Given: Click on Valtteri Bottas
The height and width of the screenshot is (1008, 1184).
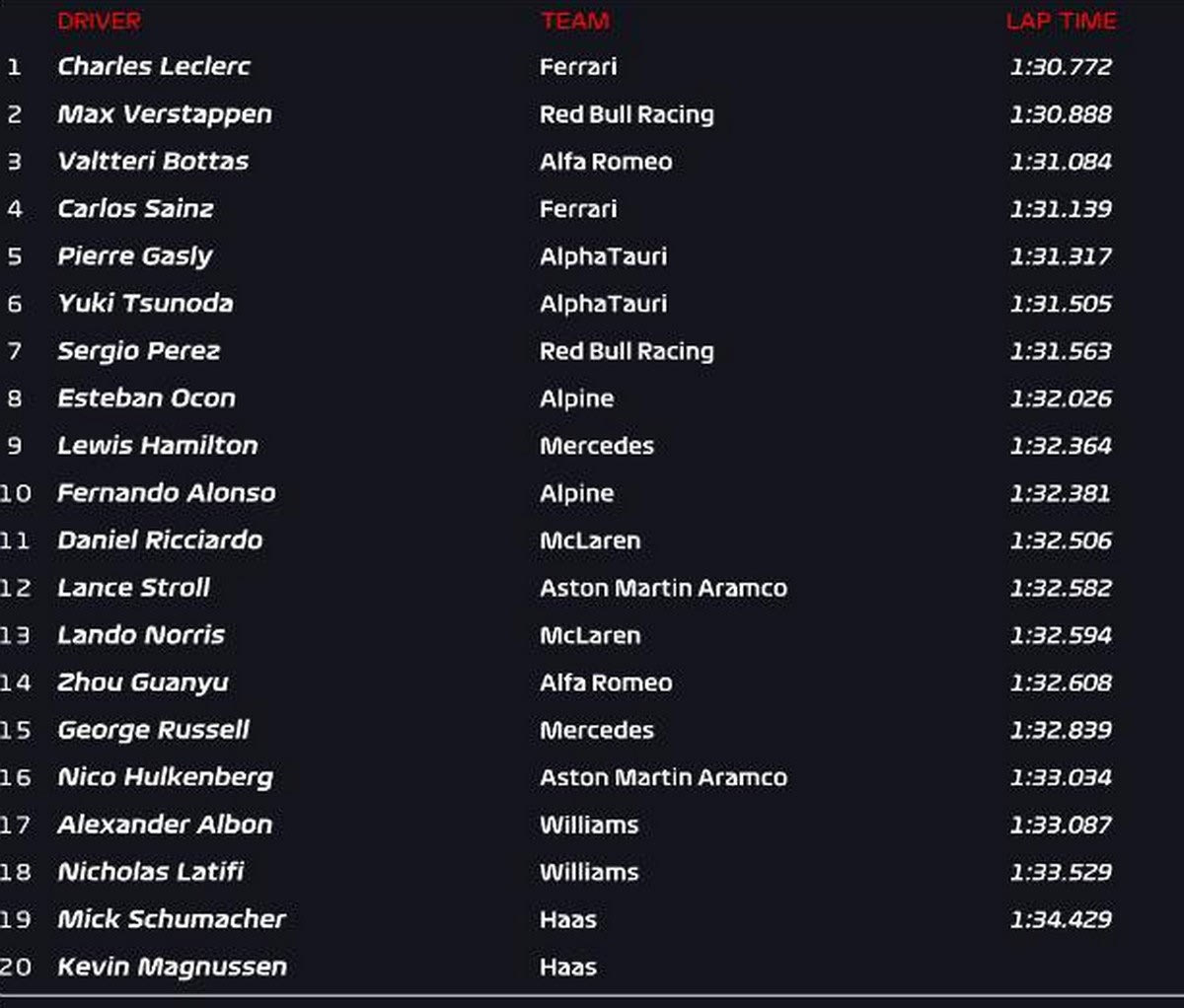Looking at the screenshot, I should click(x=152, y=162).
